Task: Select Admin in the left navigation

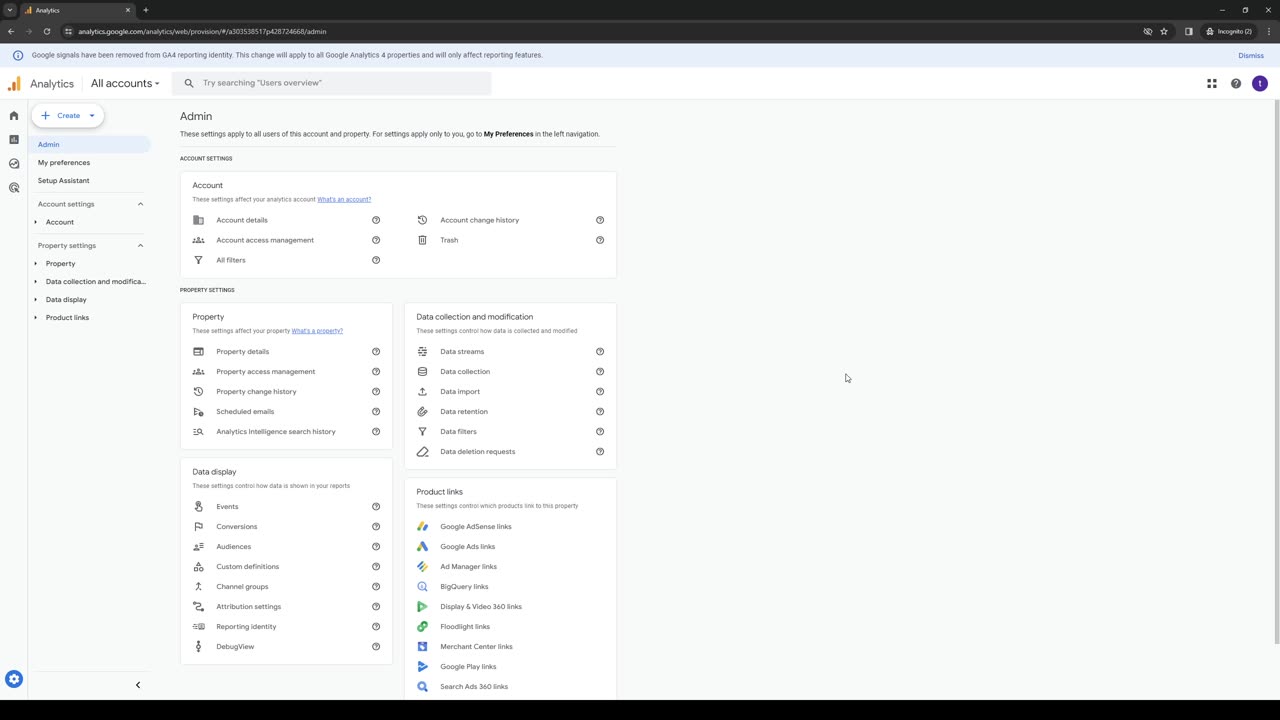Action: coord(90,145)
